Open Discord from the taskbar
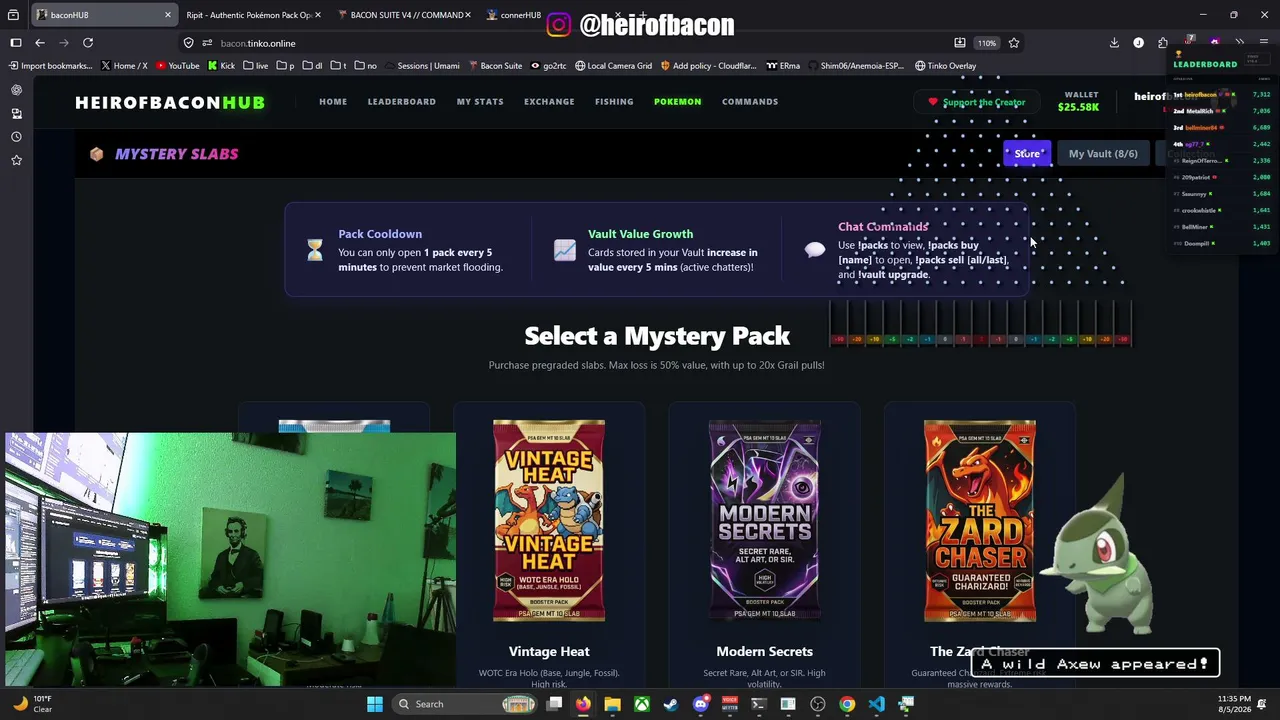Viewport: 1280px width, 720px height. click(x=701, y=704)
